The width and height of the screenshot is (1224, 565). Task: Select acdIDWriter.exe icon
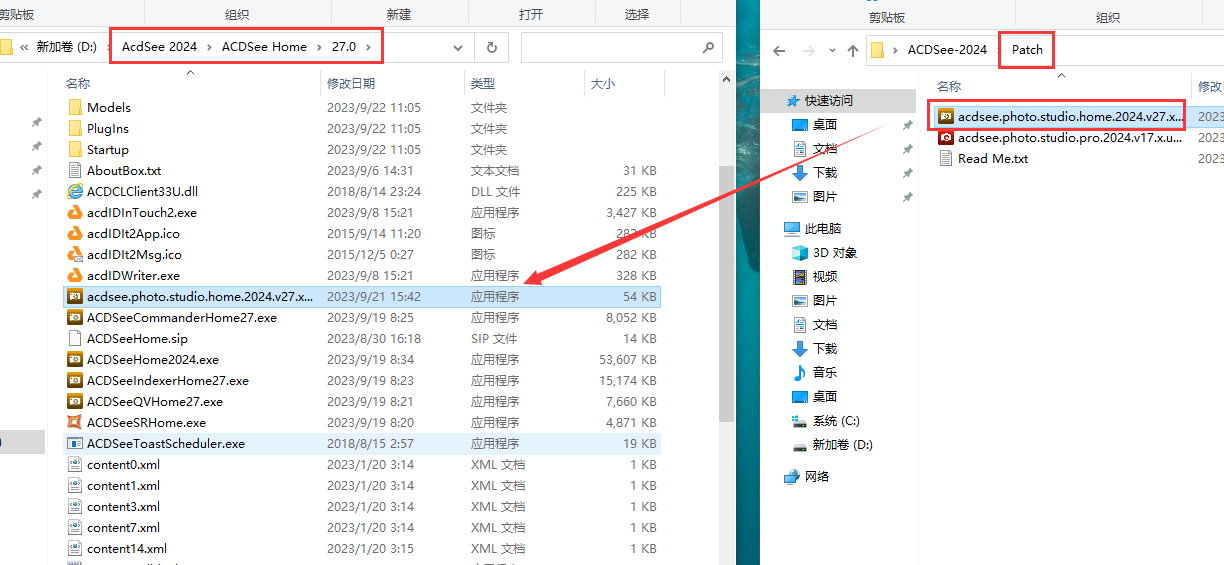point(75,275)
